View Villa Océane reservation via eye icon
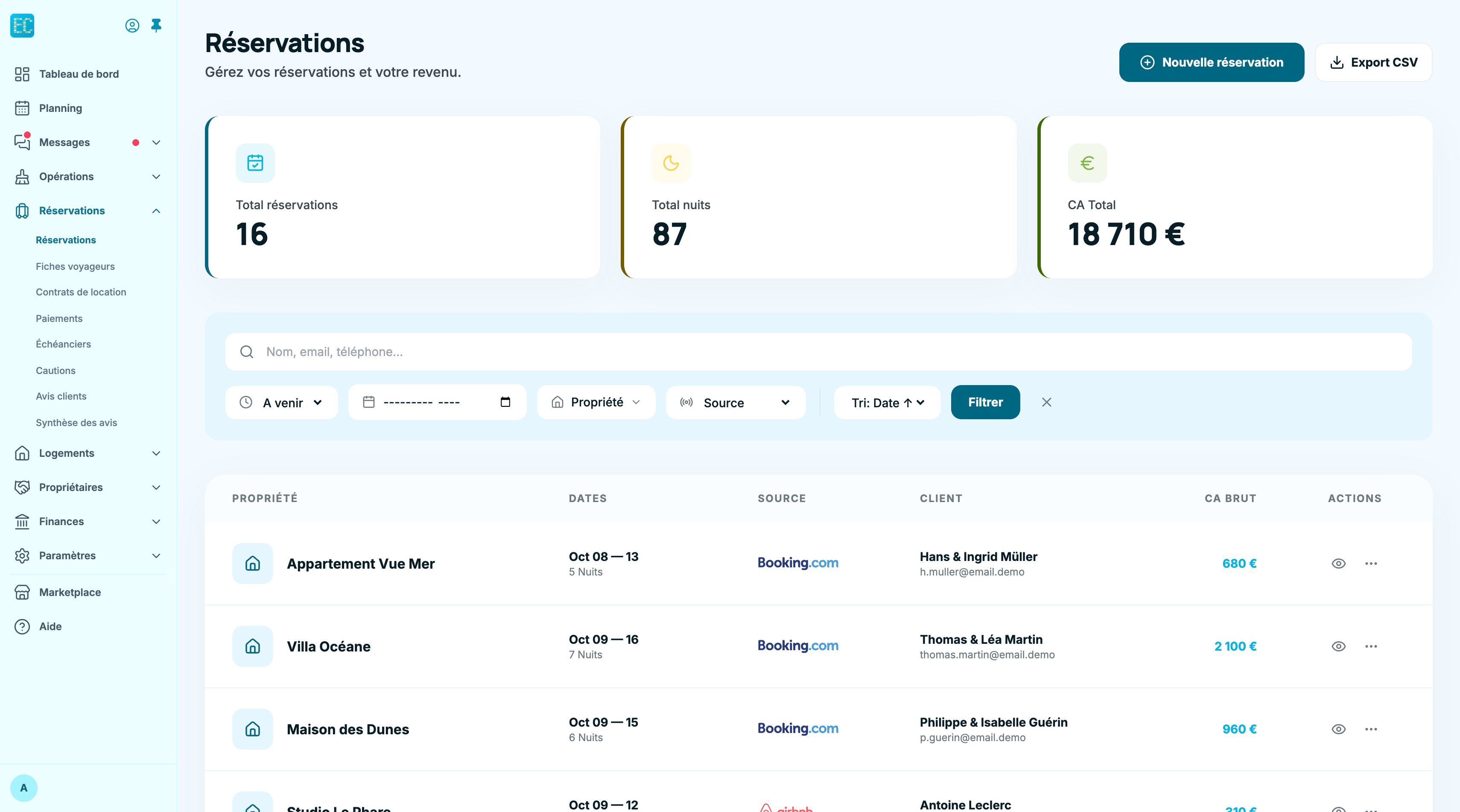The image size is (1460, 812). click(1339, 646)
